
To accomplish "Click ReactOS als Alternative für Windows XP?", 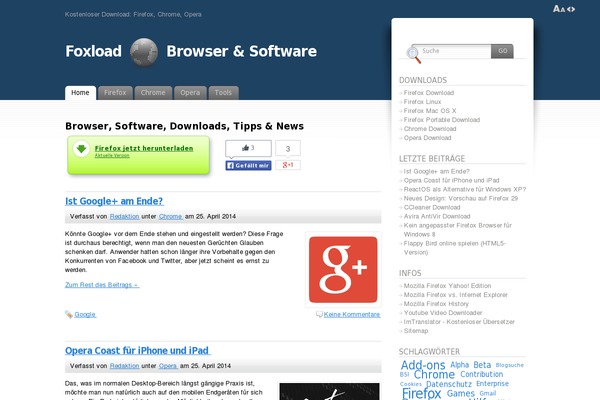I will pos(465,189).
